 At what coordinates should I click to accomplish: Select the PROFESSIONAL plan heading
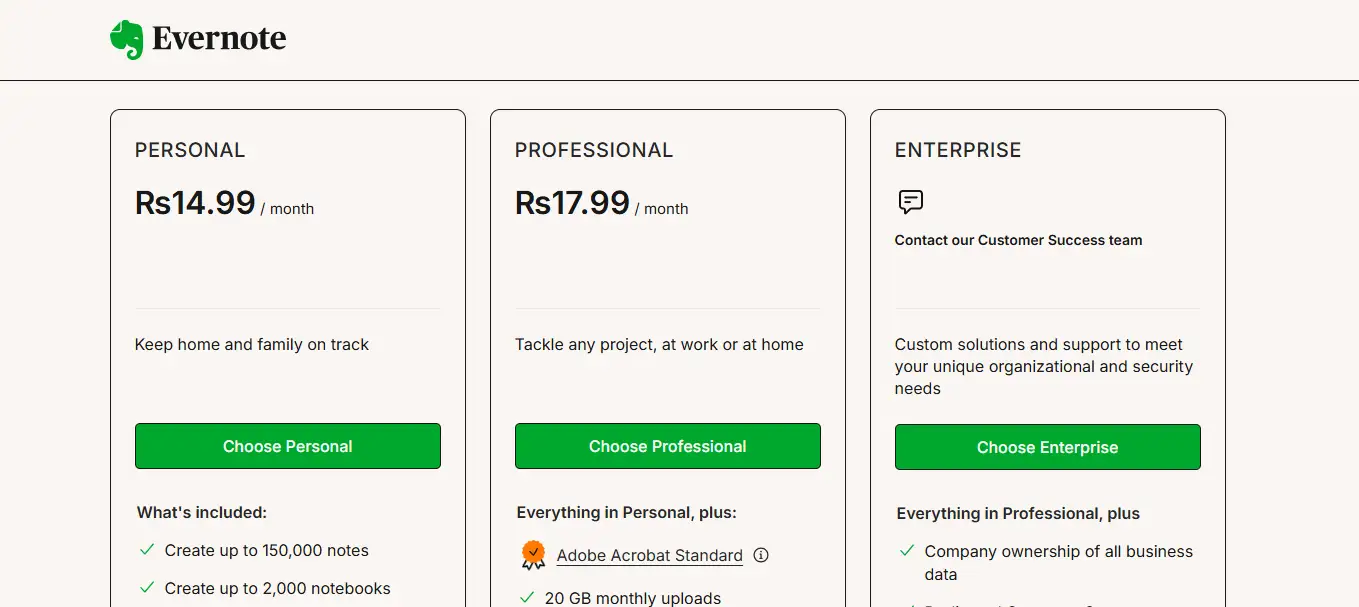coord(593,149)
